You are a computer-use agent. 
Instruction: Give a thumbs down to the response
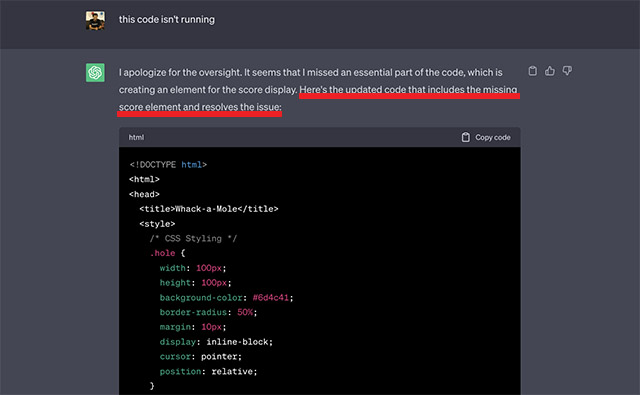567,71
